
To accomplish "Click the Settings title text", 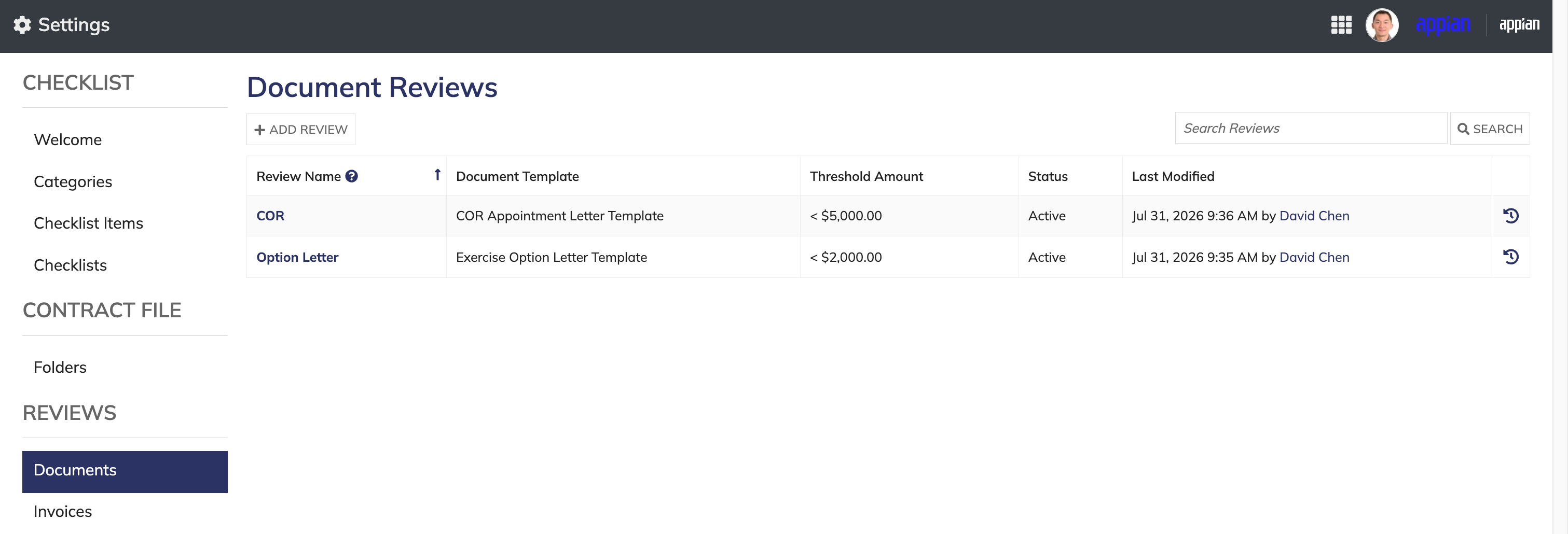I will (x=74, y=25).
